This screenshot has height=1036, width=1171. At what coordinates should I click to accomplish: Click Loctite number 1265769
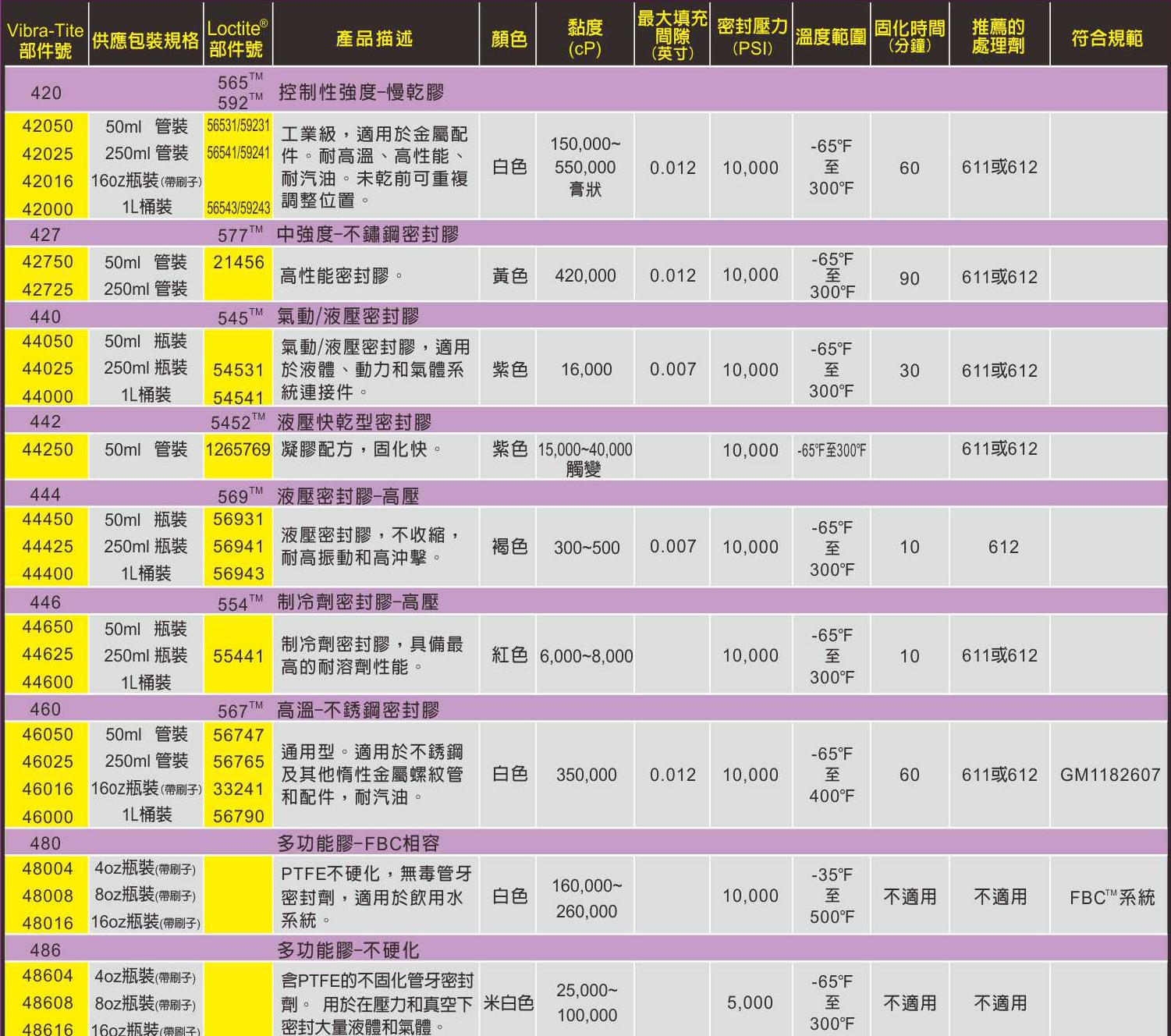click(x=238, y=449)
